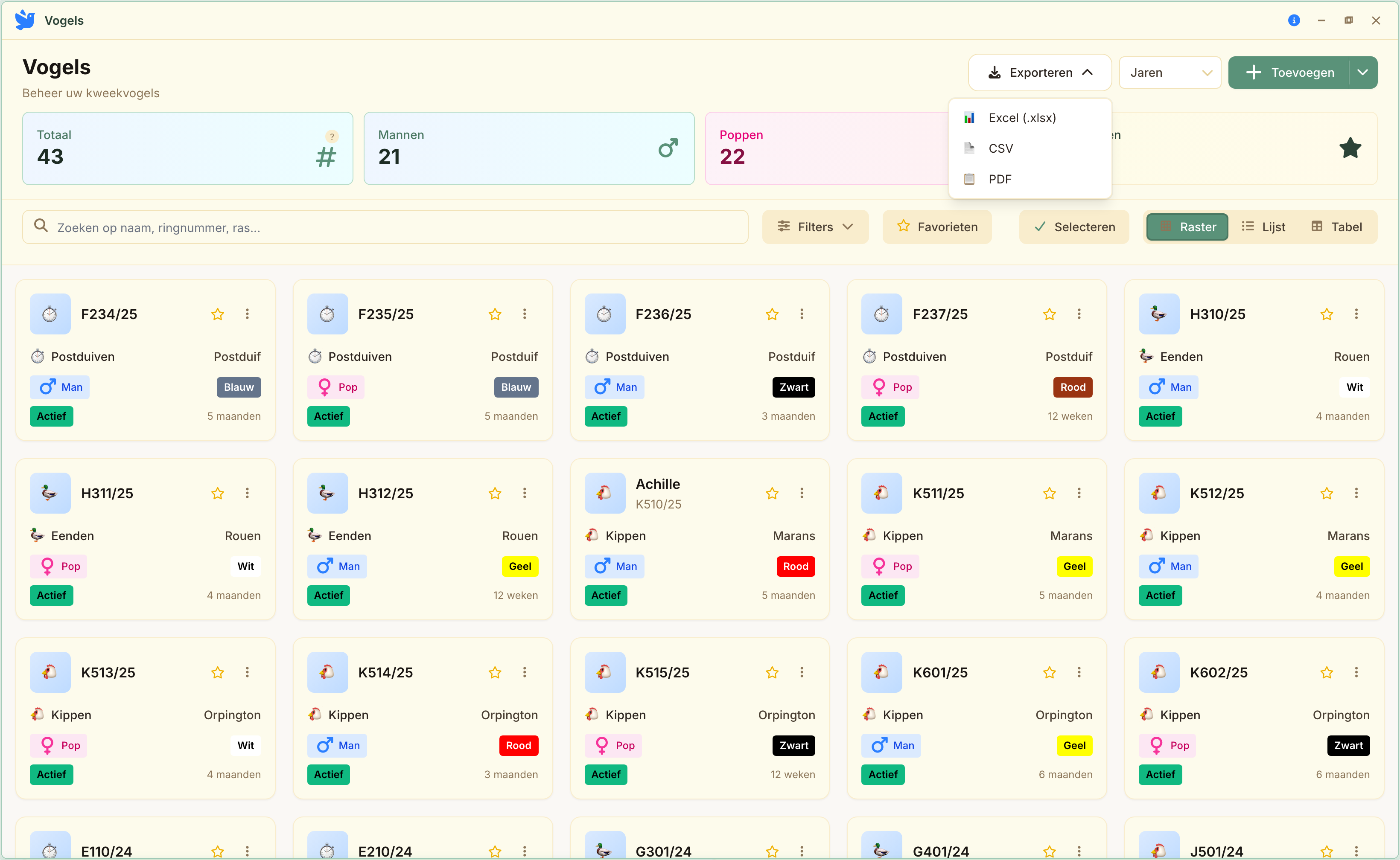This screenshot has width=1400, height=860.
Task: Select the Raster view
Action: tap(1187, 227)
